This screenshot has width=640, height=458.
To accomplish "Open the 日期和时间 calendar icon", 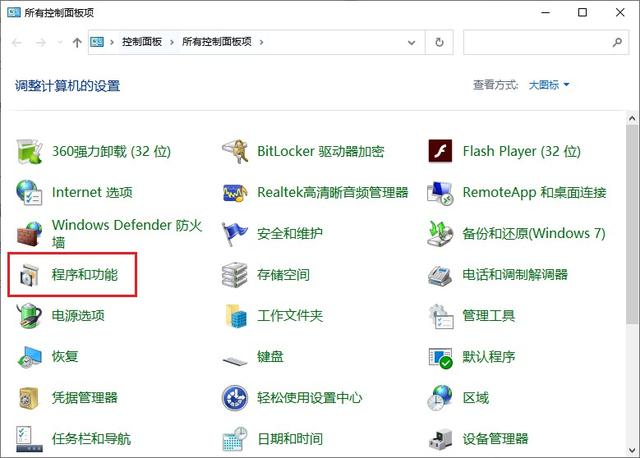I will (235, 439).
